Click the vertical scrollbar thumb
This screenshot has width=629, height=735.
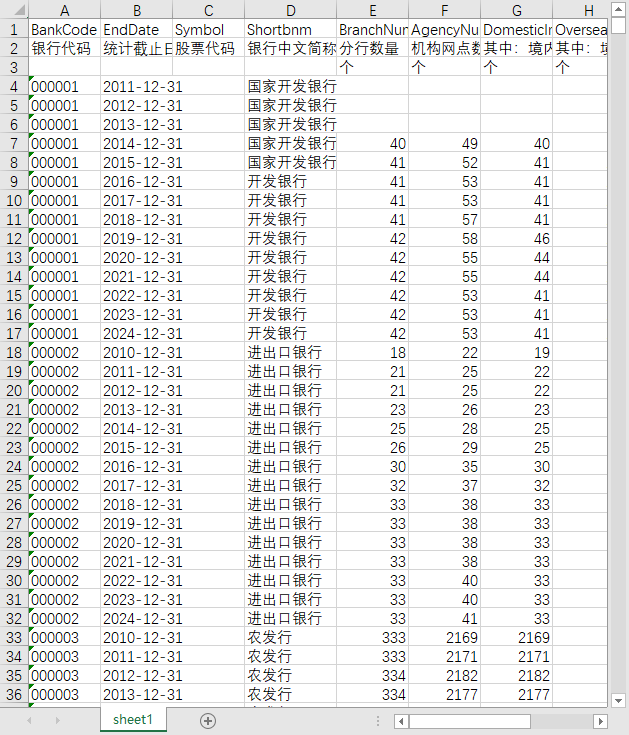[x=618, y=25]
